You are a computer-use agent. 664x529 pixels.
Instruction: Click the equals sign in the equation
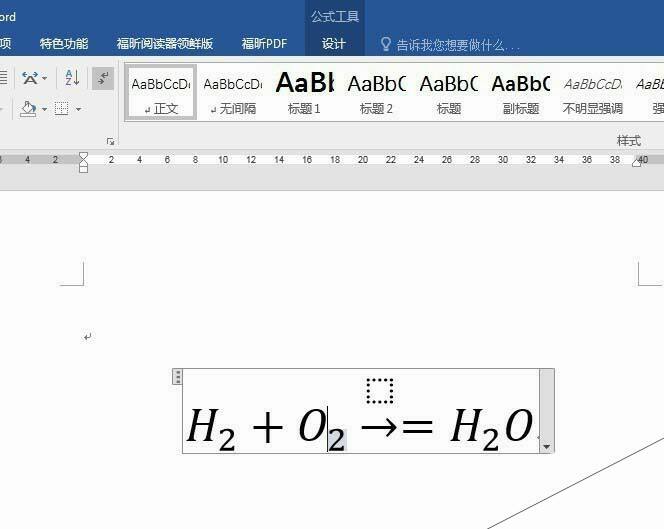tap(418, 427)
